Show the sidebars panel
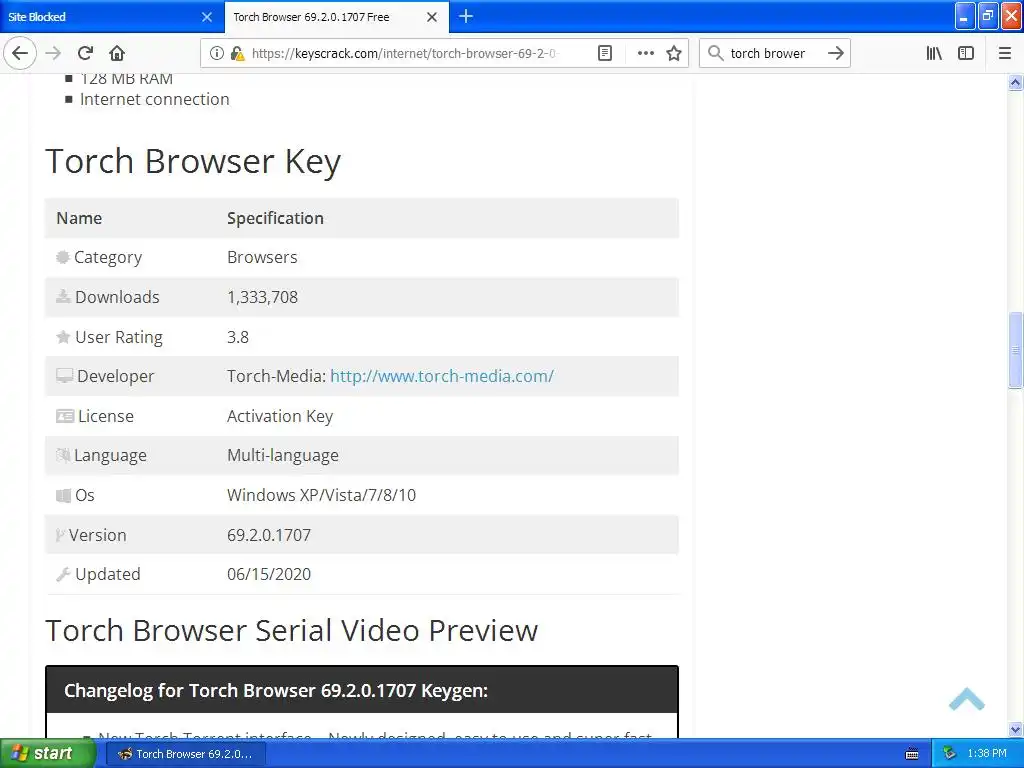Viewport: 1024px width, 768px height. (966, 53)
